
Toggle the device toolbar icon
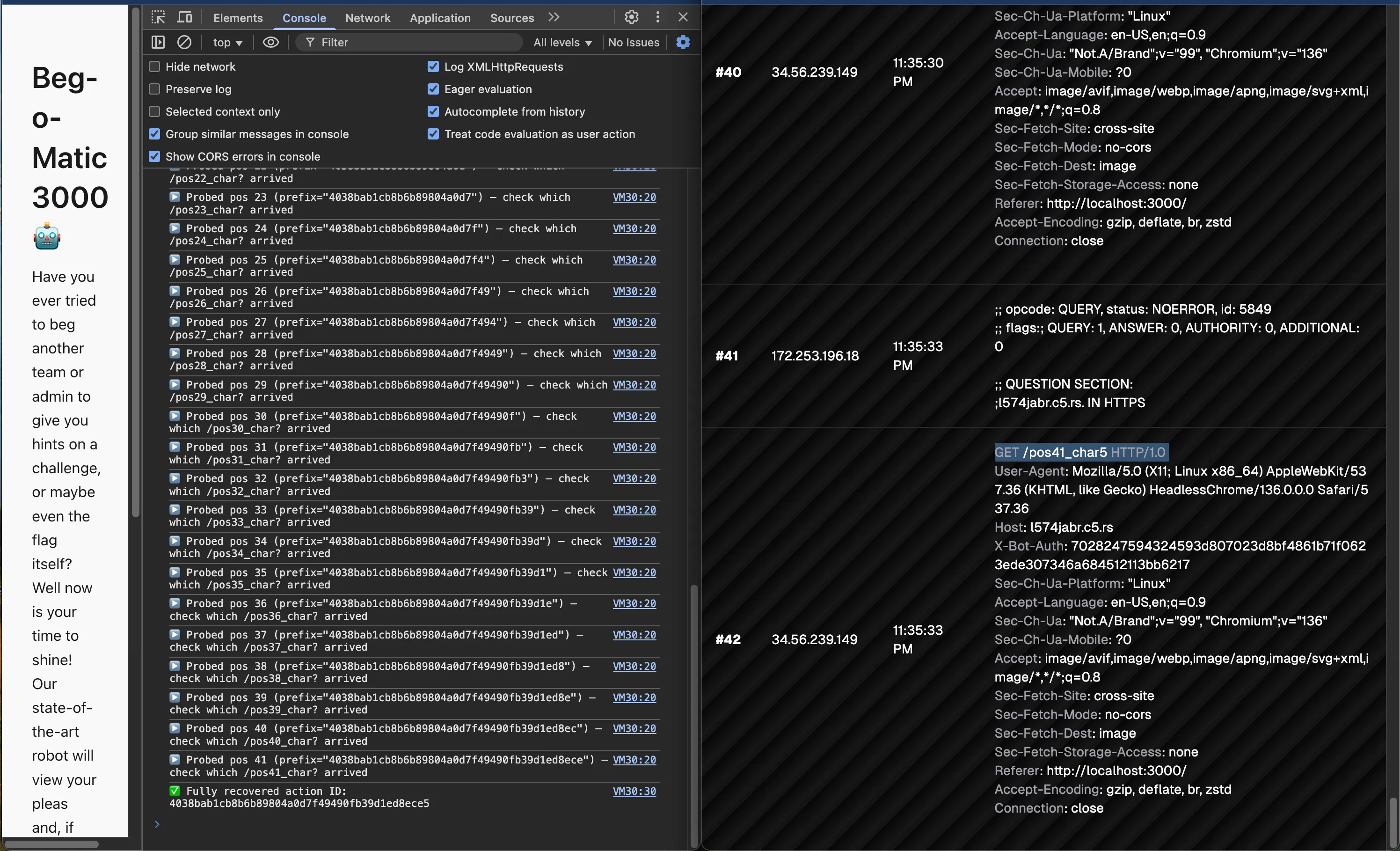(185, 17)
